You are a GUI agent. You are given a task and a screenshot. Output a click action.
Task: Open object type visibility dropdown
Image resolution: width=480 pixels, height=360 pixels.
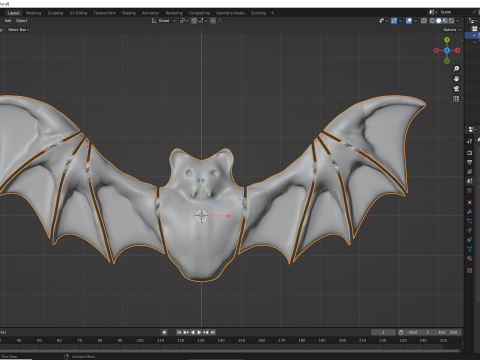click(x=384, y=21)
